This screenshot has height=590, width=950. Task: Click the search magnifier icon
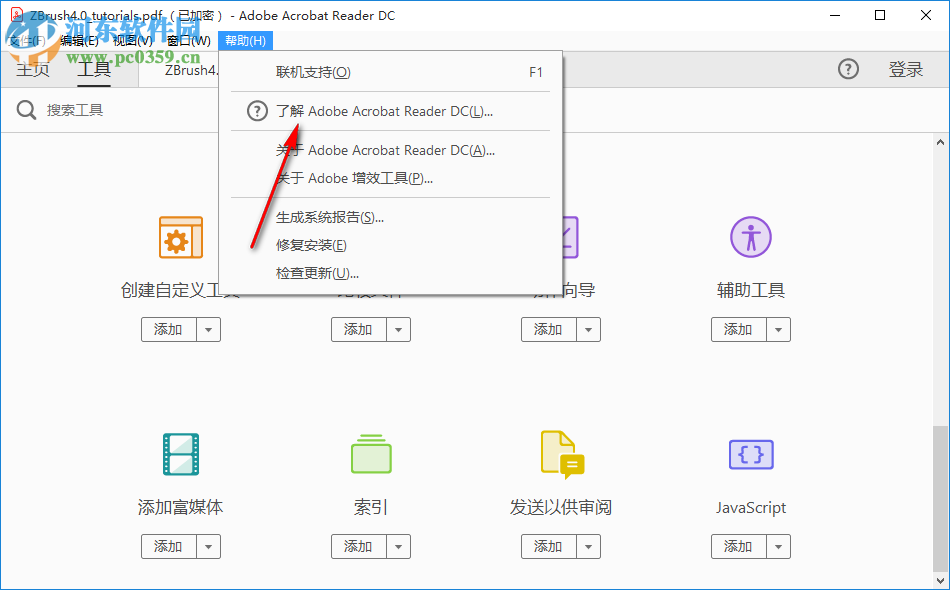click(26, 110)
